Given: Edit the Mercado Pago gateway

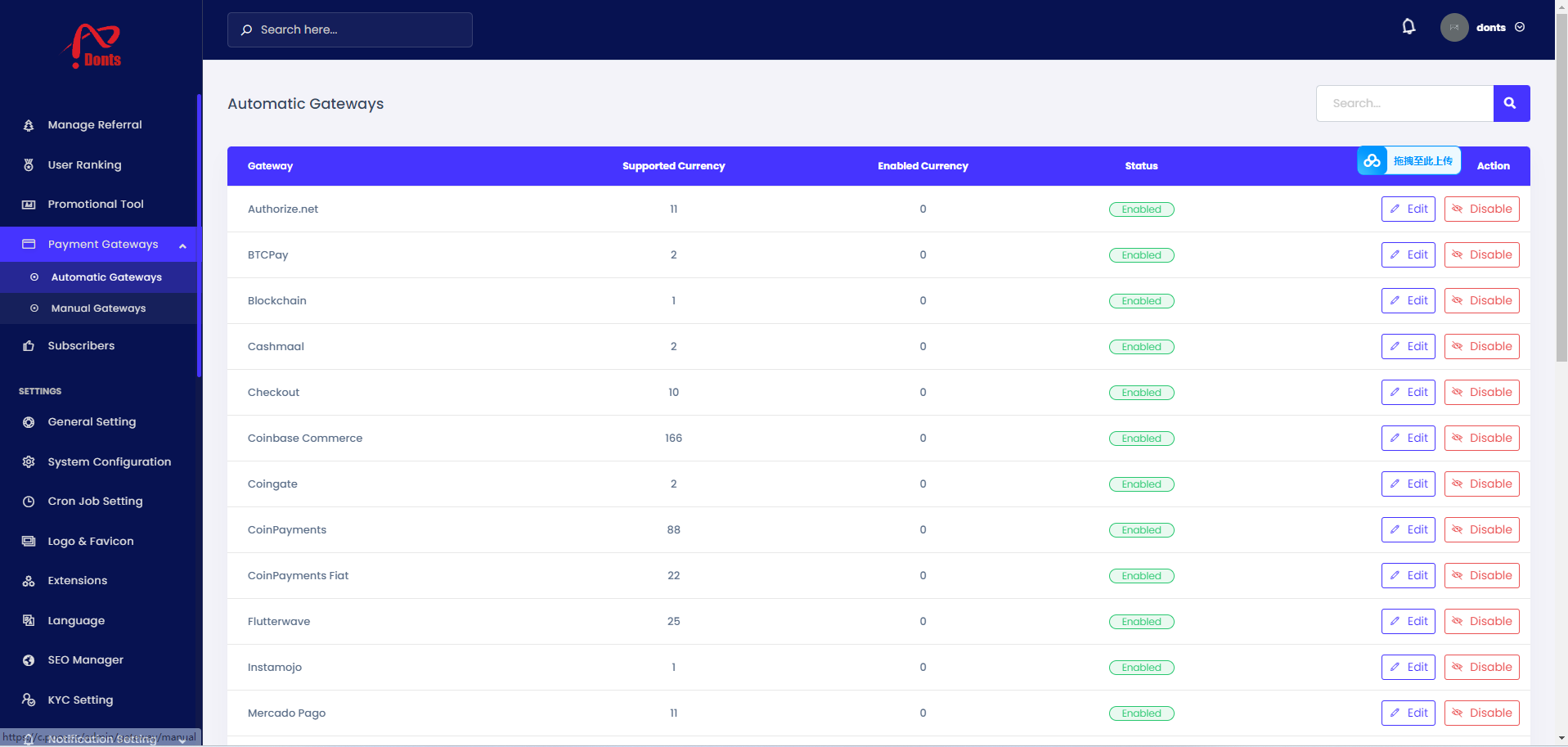Looking at the screenshot, I should [x=1409, y=713].
